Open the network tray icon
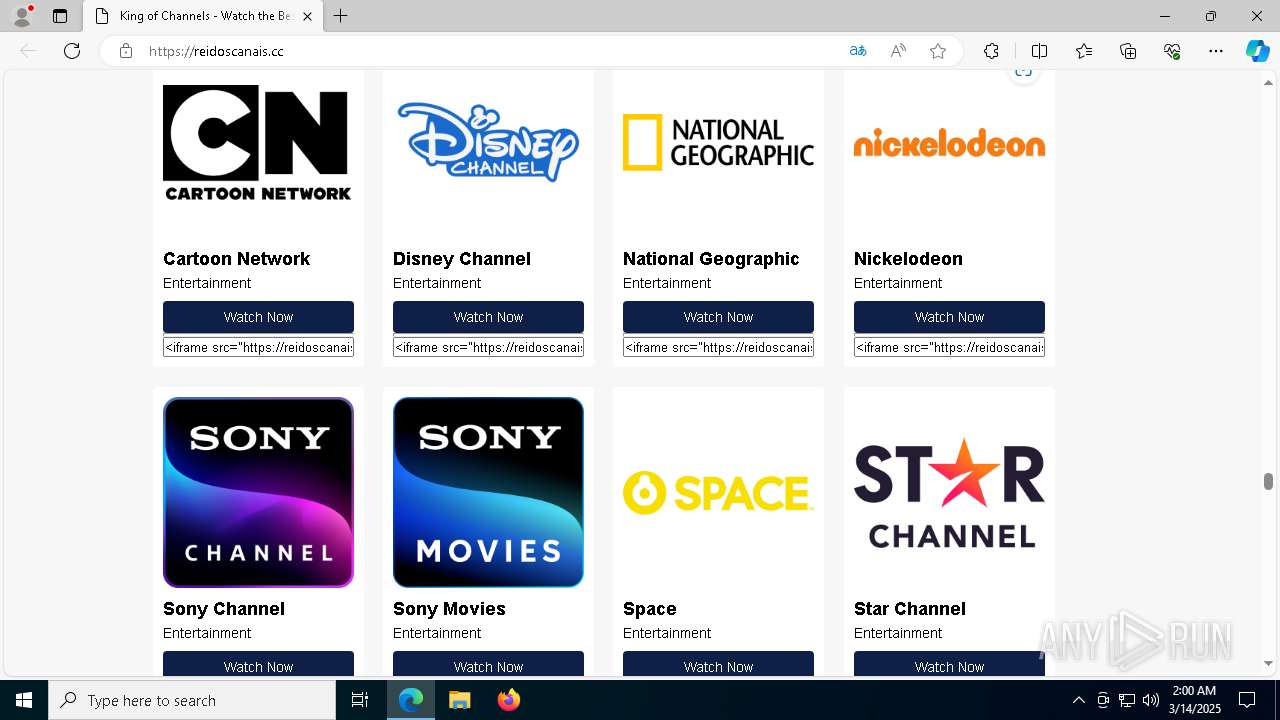This screenshot has width=1280, height=720. (x=1126, y=700)
